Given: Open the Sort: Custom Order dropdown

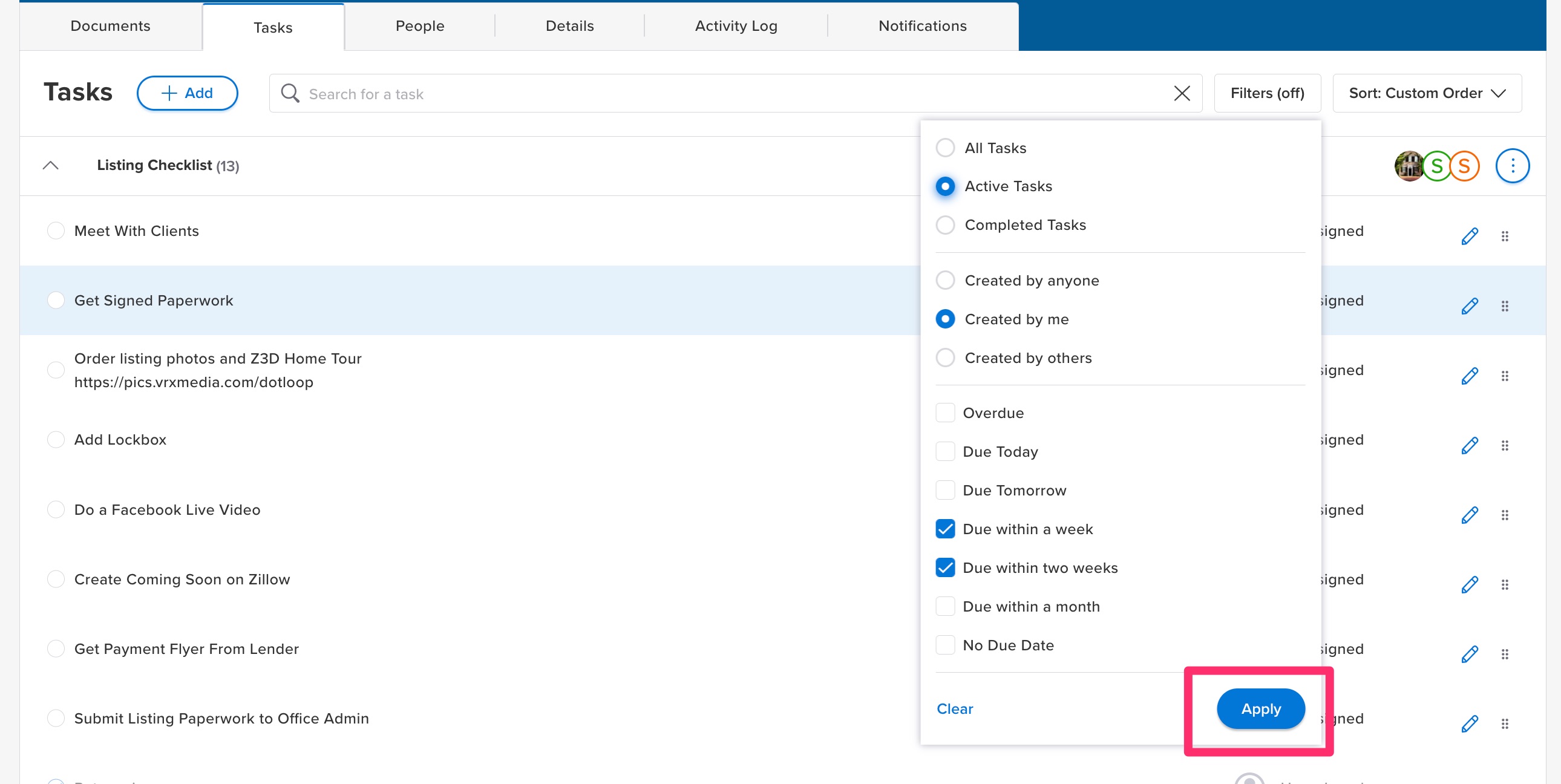Looking at the screenshot, I should [x=1427, y=93].
